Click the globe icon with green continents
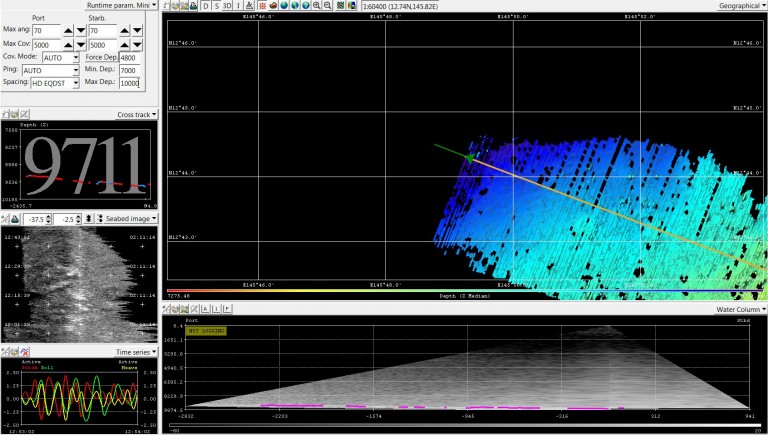The width and height of the screenshot is (768, 435). click(295, 6)
